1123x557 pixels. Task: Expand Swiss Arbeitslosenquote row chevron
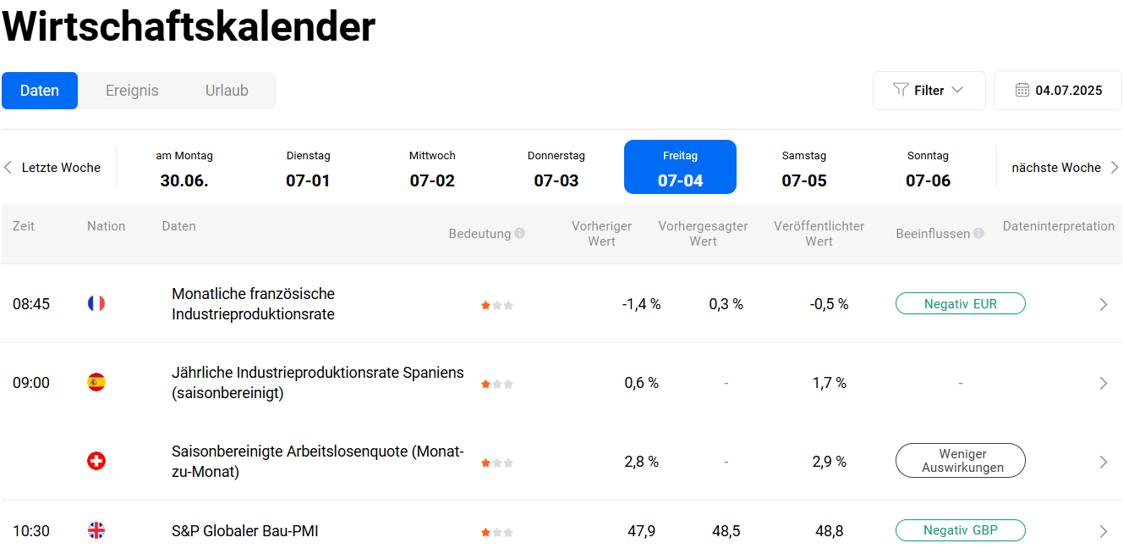(1103, 462)
